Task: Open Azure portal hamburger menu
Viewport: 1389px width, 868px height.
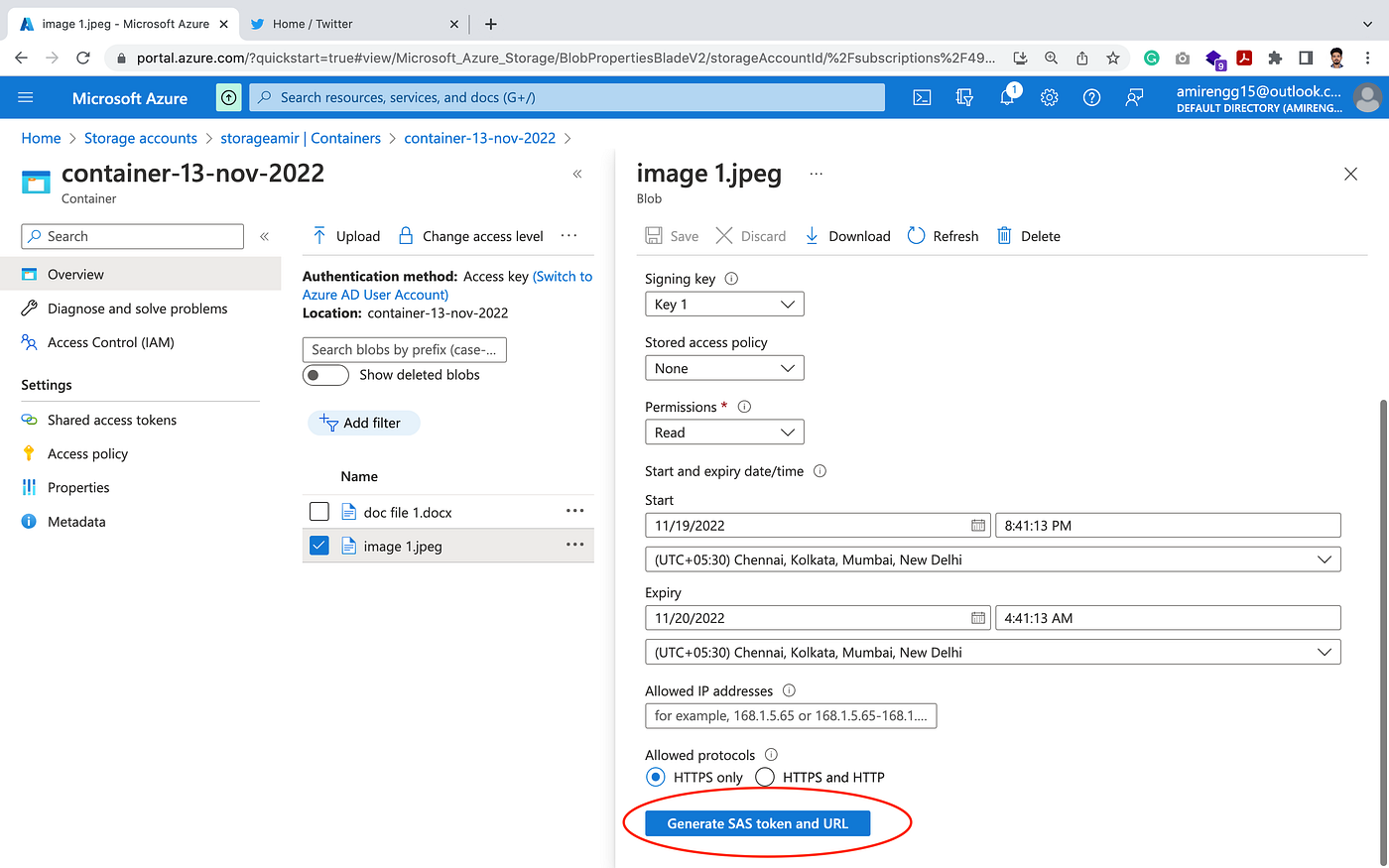Action: (26, 97)
